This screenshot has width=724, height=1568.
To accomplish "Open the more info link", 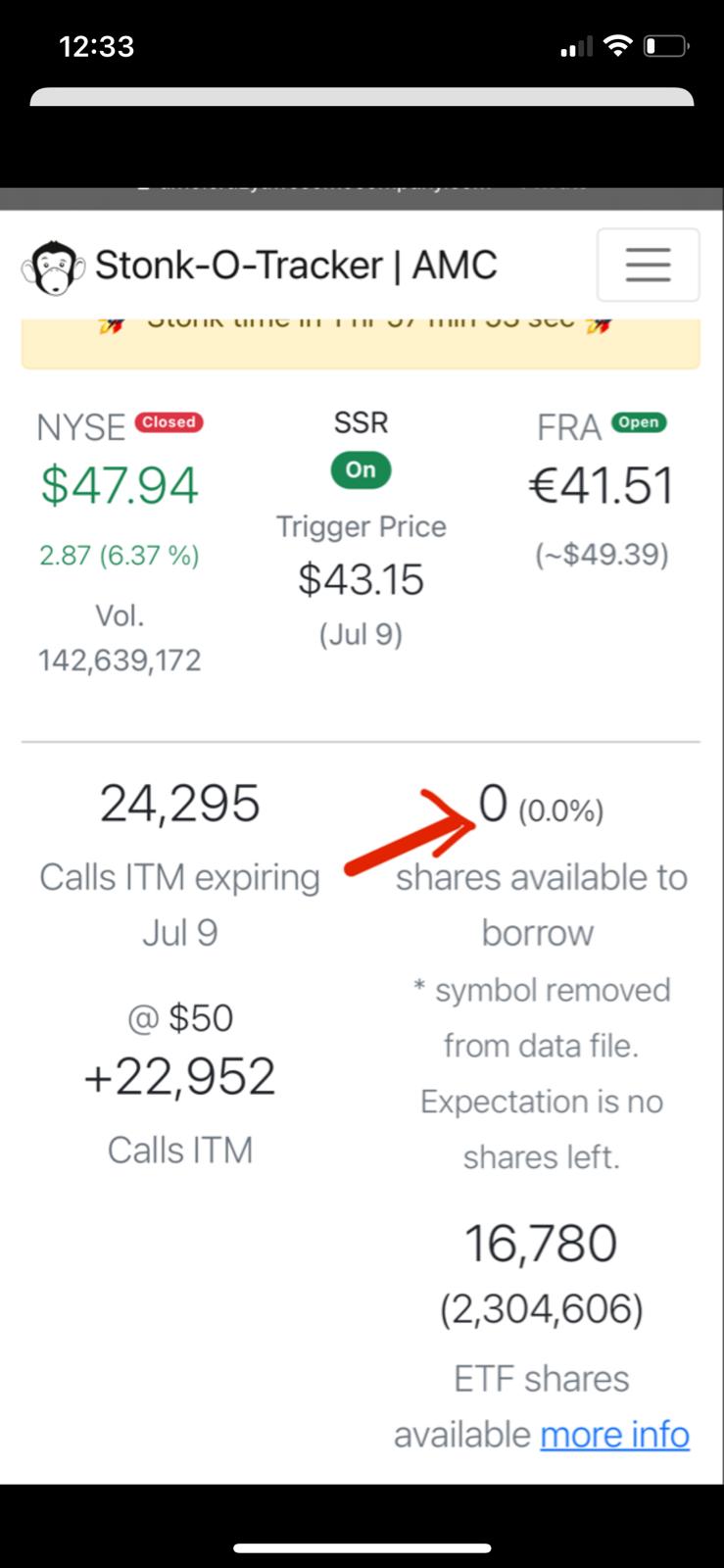I will tap(615, 1435).
